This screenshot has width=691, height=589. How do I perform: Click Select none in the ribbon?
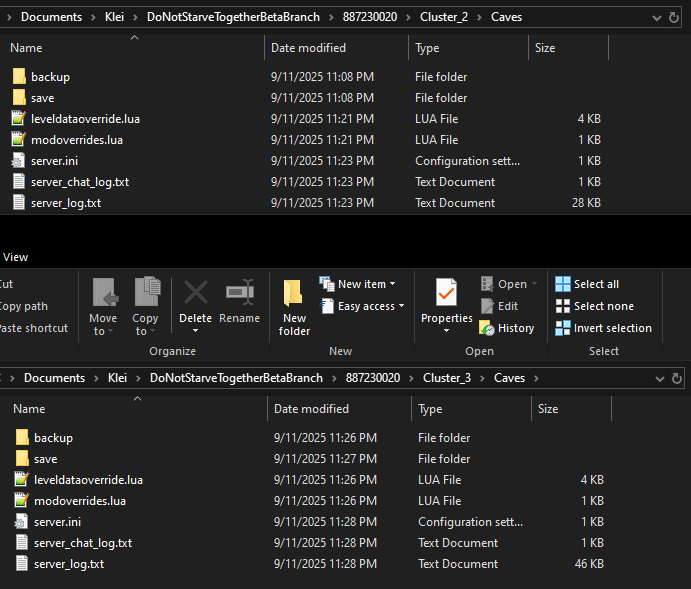pyautogui.click(x=593, y=306)
